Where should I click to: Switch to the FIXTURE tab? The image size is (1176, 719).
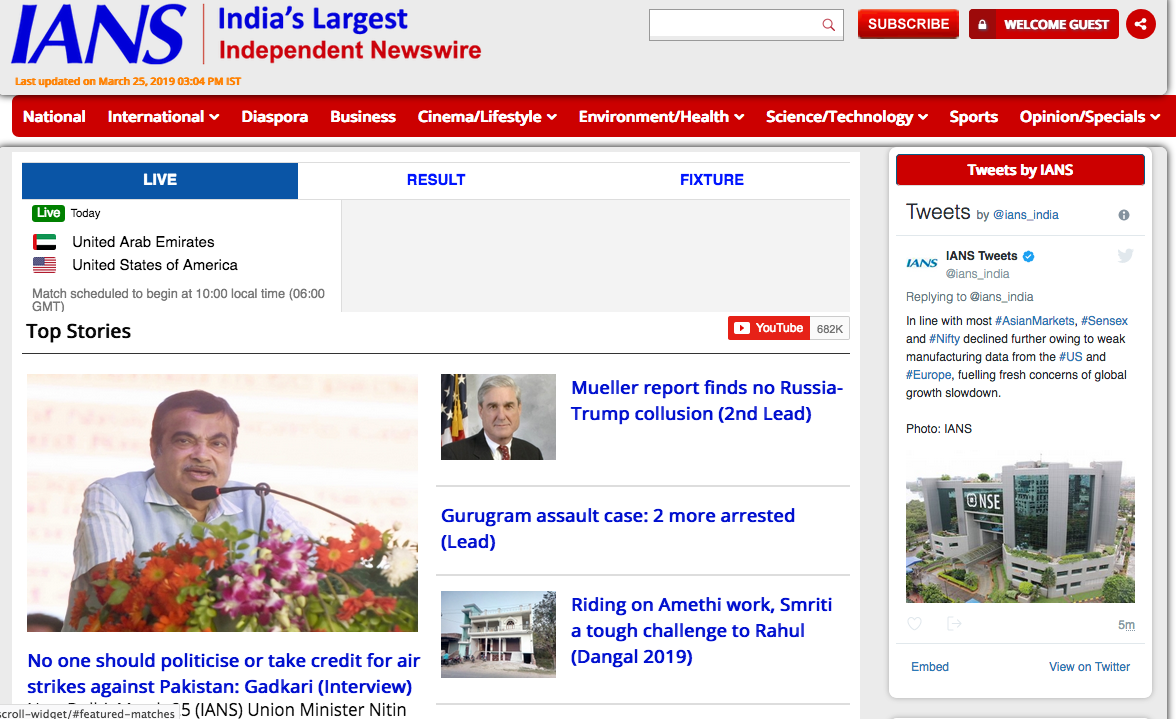tap(712, 180)
